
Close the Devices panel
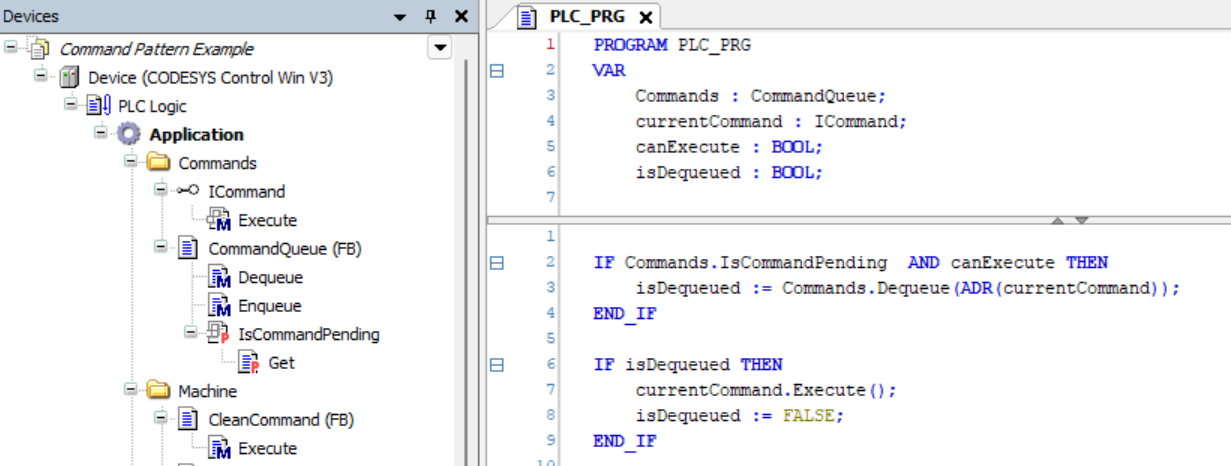tap(461, 16)
